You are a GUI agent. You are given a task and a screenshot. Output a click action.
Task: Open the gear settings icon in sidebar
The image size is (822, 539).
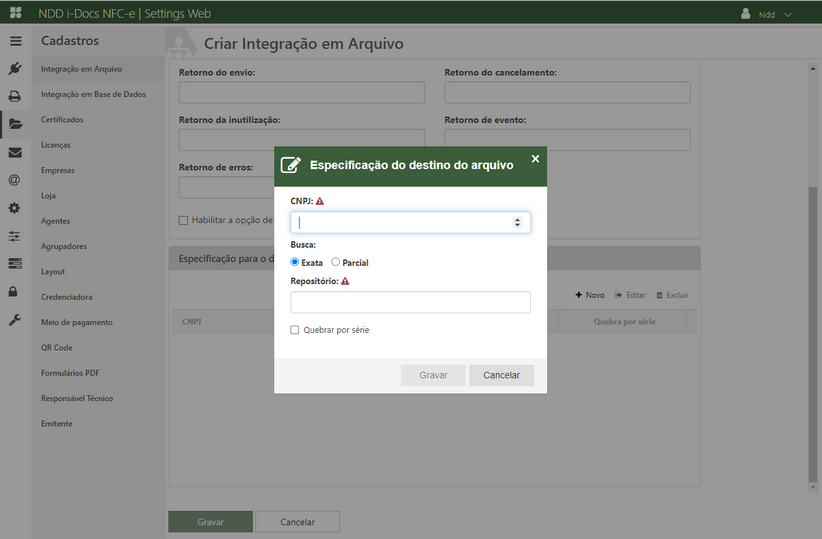pos(15,208)
